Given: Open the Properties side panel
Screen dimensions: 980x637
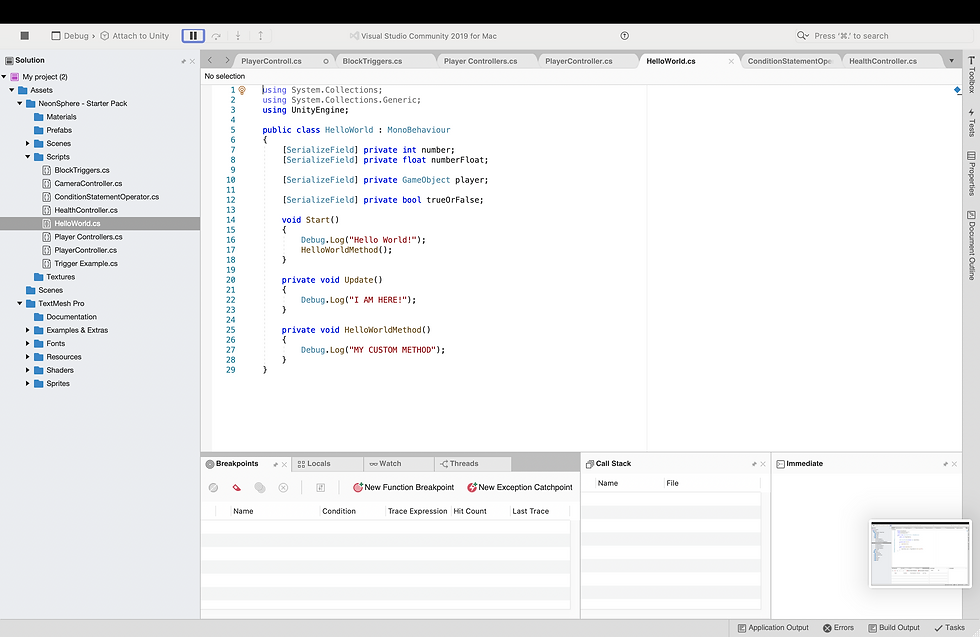Looking at the screenshot, I should point(970,173).
